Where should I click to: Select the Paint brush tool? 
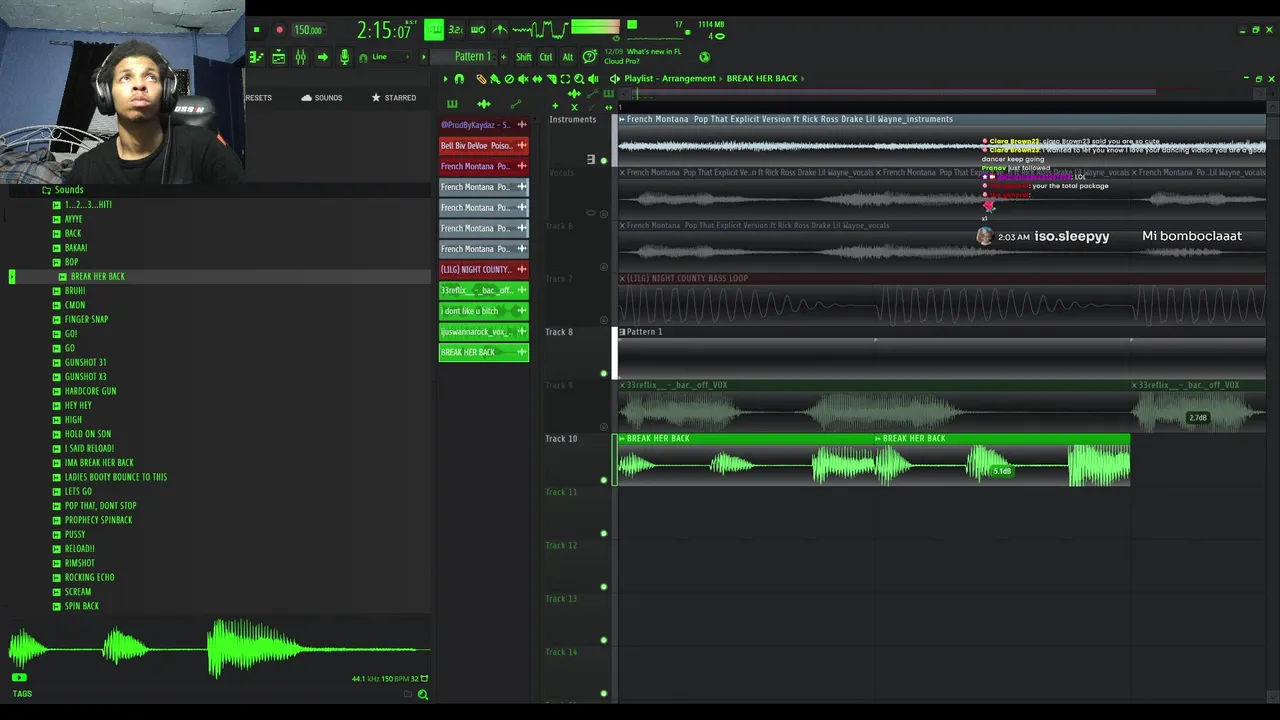494,78
